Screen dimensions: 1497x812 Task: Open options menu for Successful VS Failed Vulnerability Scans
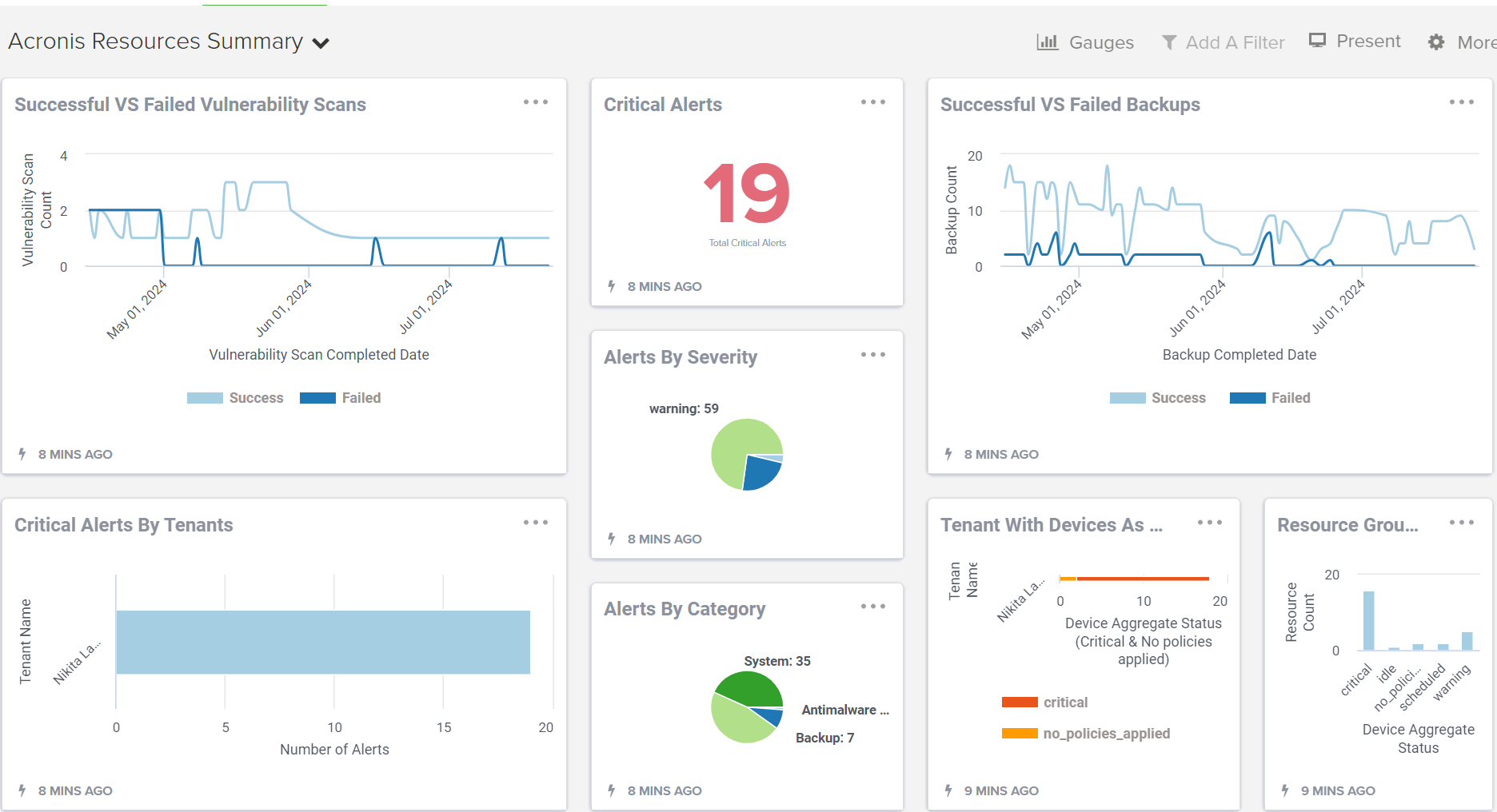(x=536, y=102)
